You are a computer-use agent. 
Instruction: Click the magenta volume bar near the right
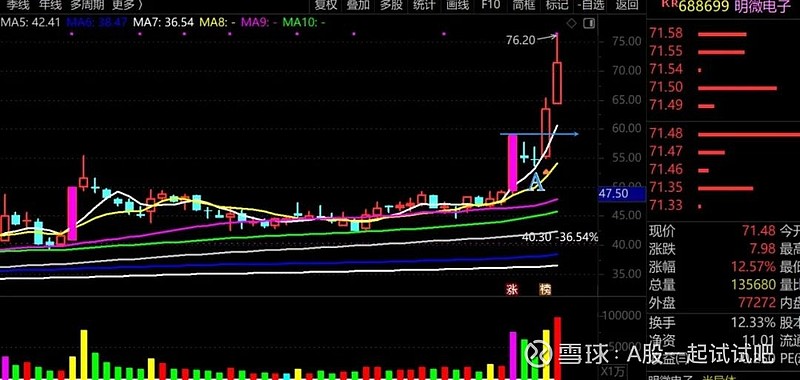pyautogui.click(x=513, y=356)
